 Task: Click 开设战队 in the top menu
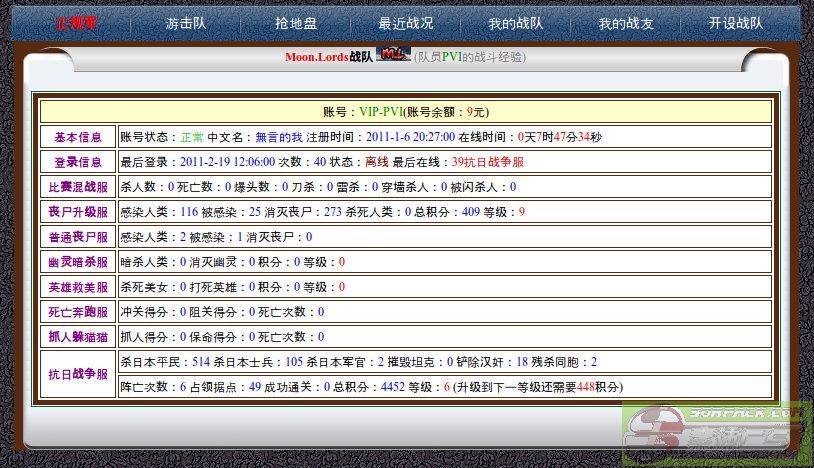point(735,24)
